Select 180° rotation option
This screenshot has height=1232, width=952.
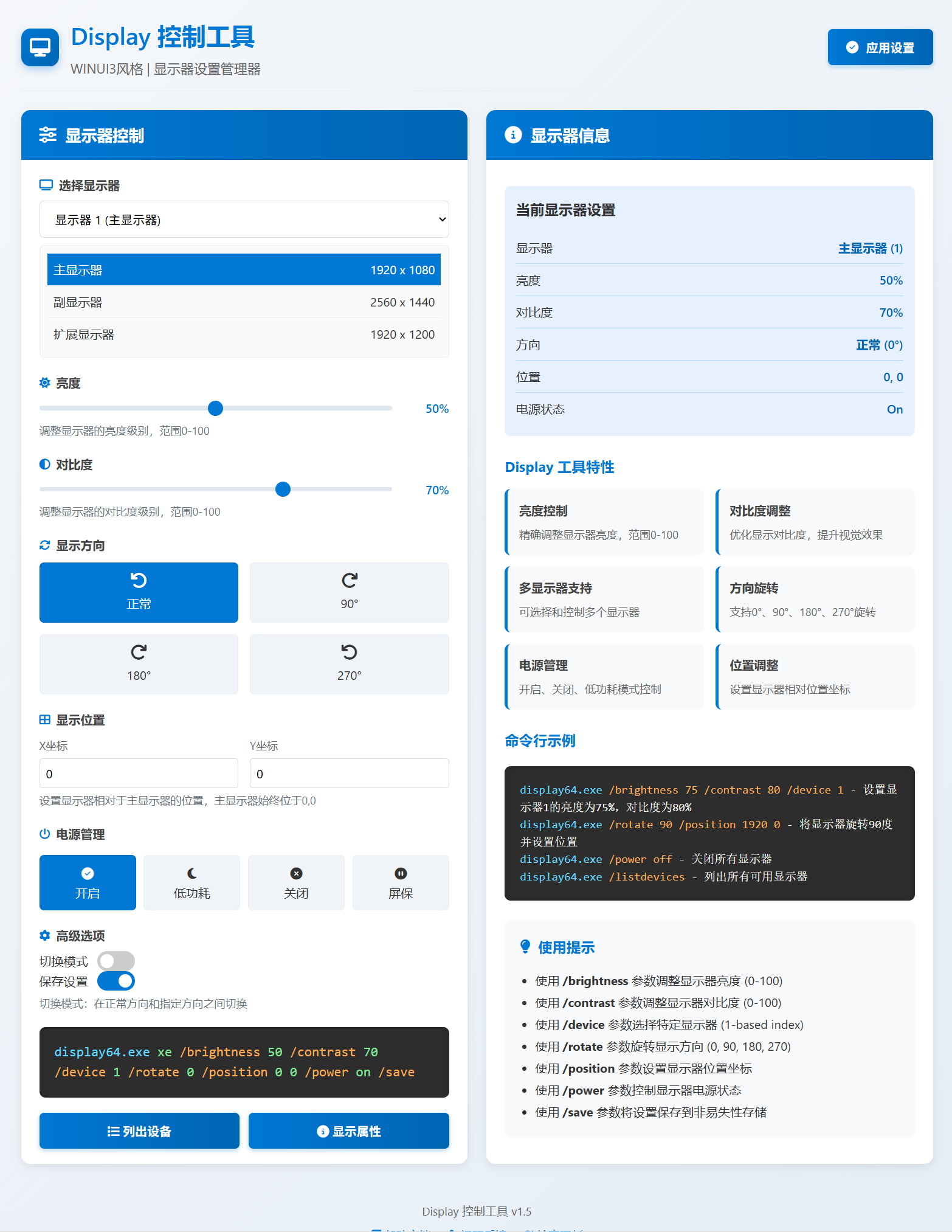pyautogui.click(x=139, y=664)
